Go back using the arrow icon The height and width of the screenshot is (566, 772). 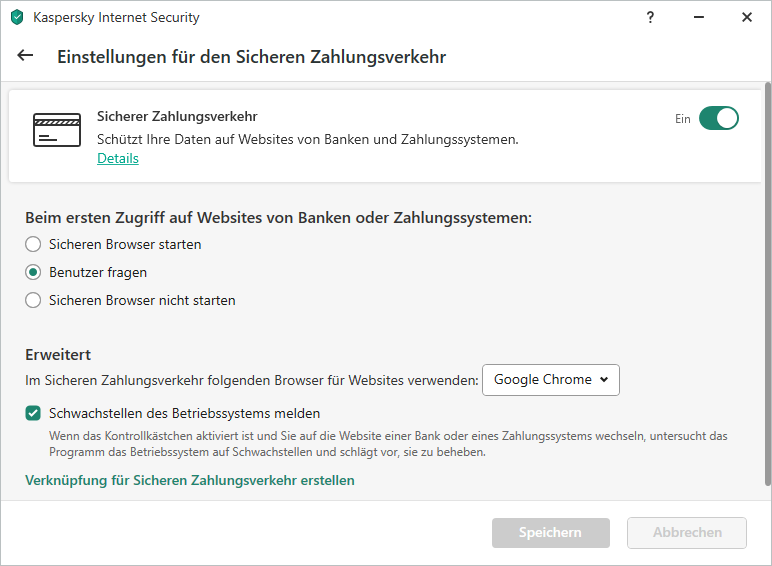25,56
